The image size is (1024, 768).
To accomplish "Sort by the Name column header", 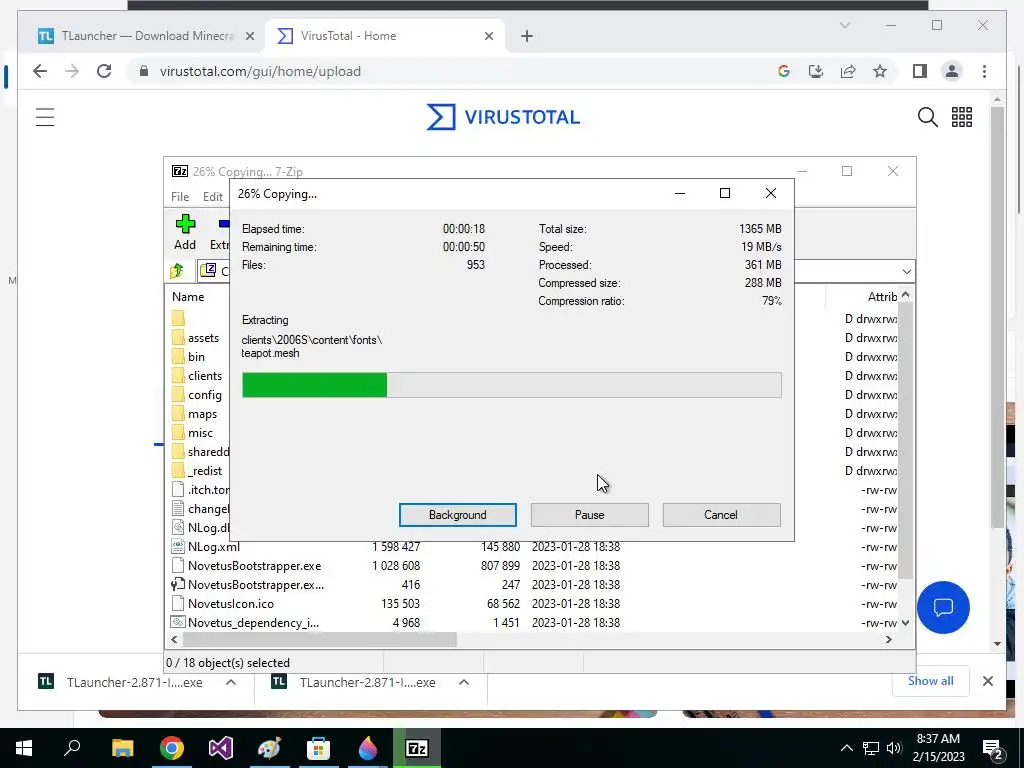I will pos(188,296).
